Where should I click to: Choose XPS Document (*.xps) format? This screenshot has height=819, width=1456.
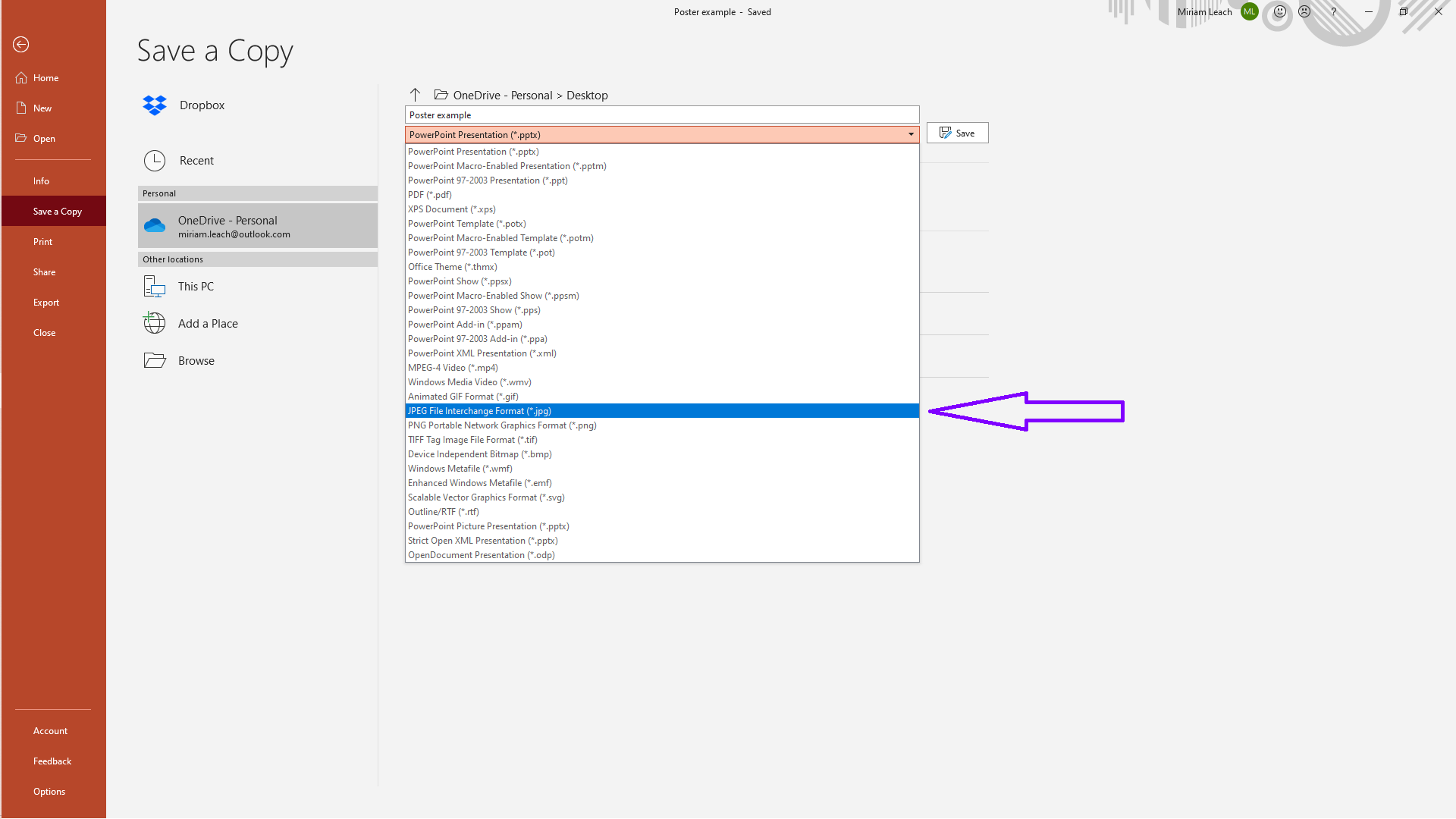point(662,209)
